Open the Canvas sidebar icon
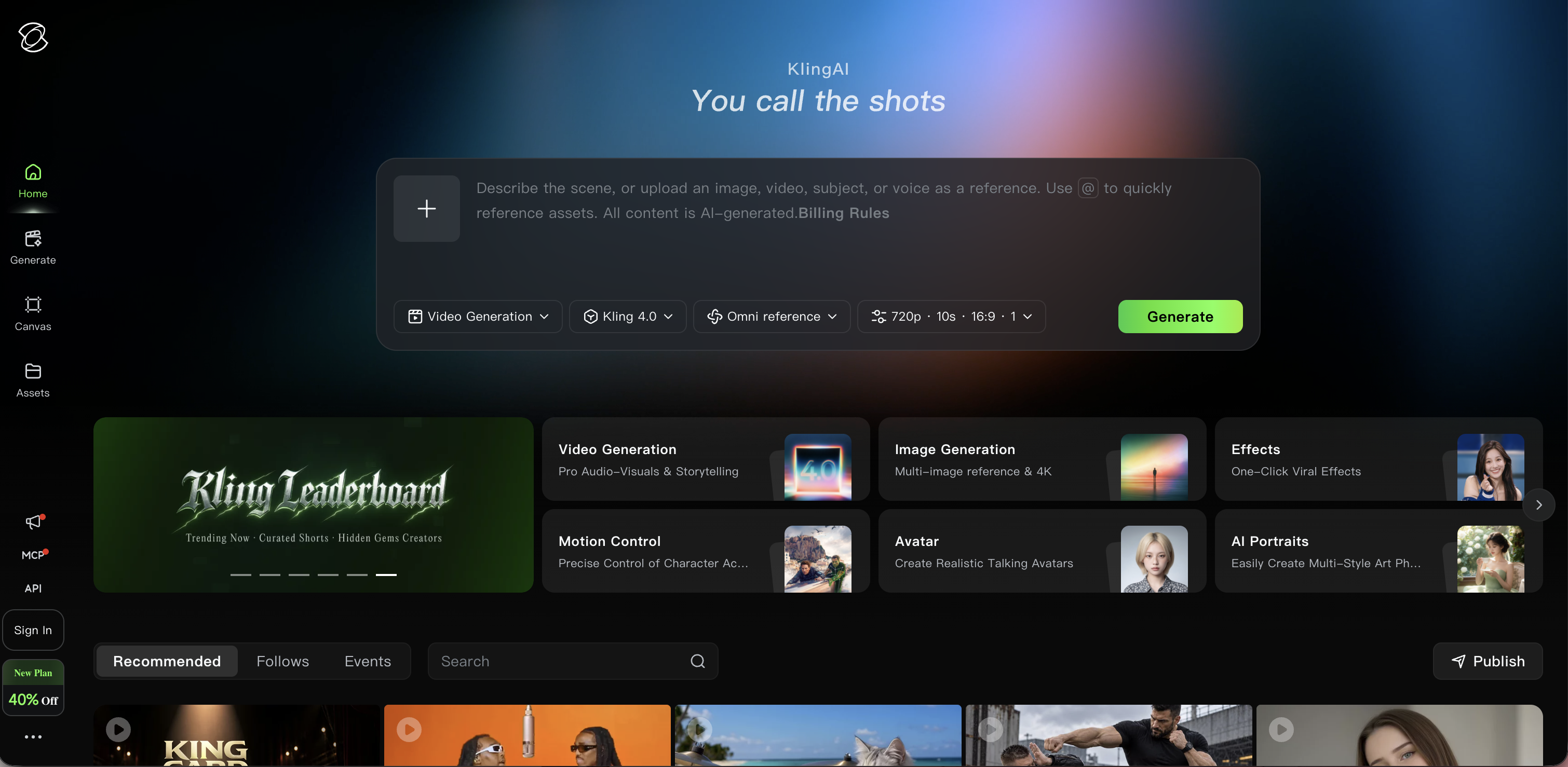The height and width of the screenshot is (767, 1568). point(33,305)
